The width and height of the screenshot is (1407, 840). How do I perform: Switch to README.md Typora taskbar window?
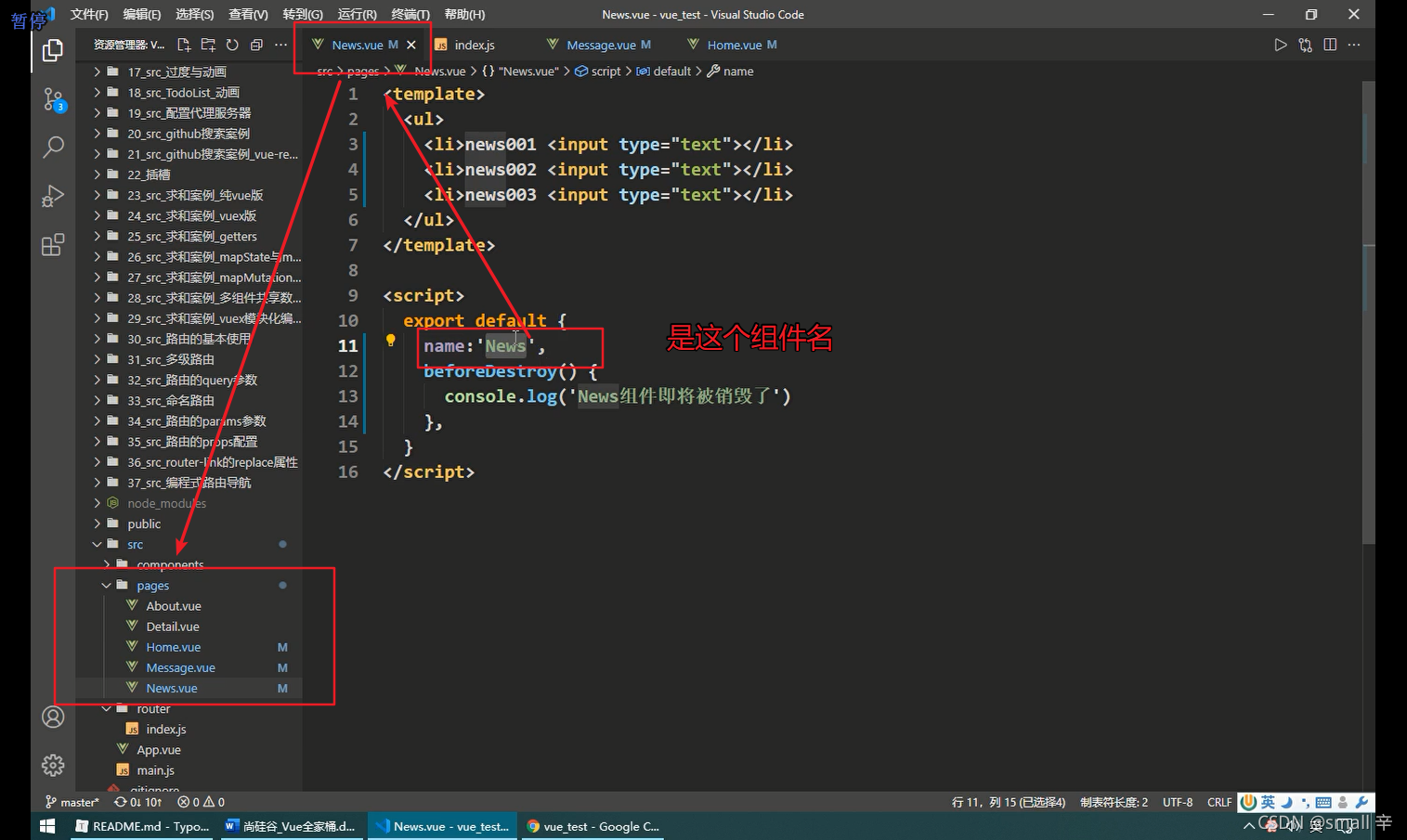(x=141, y=825)
